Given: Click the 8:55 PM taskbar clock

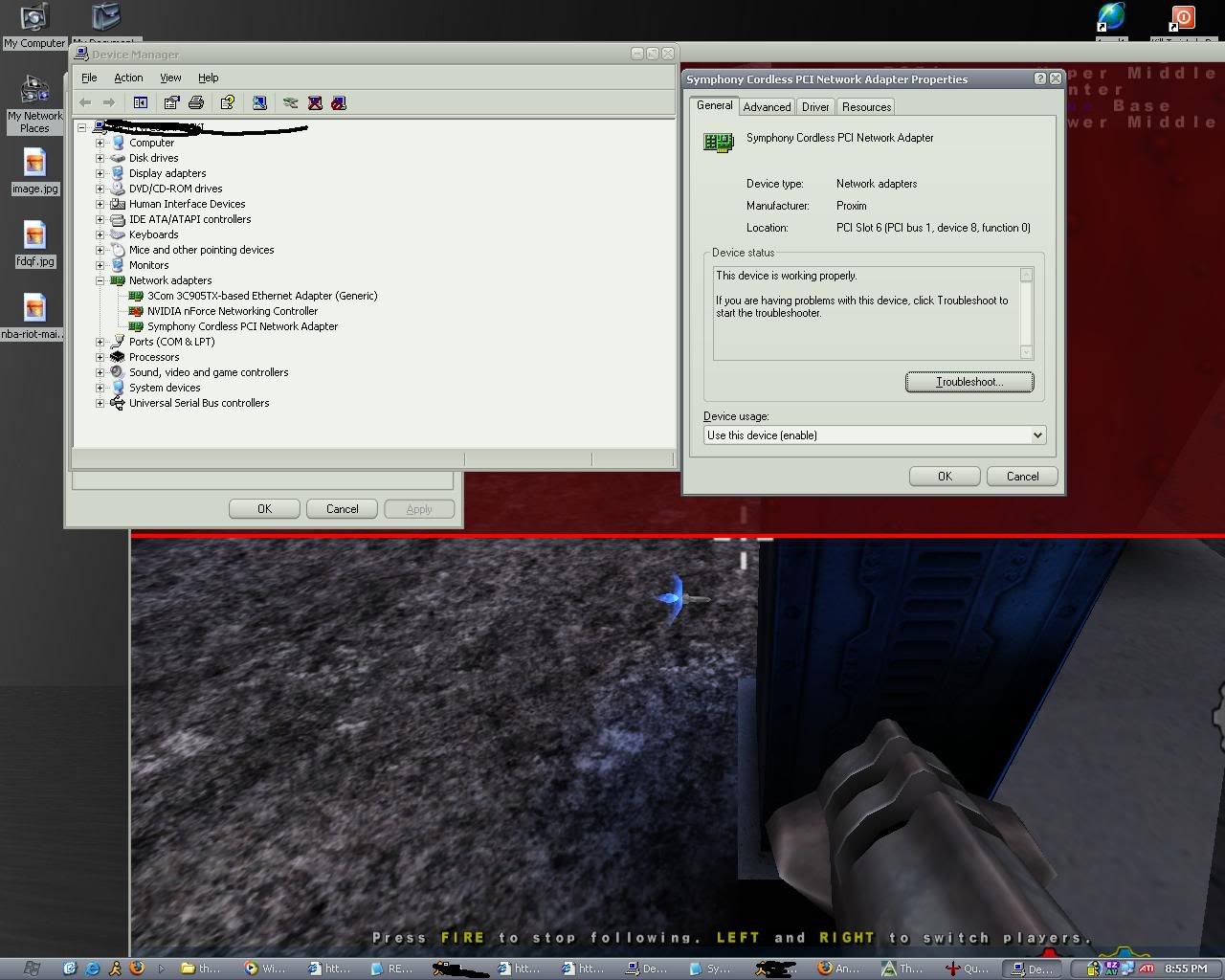Looking at the screenshot, I should tap(1186, 969).
